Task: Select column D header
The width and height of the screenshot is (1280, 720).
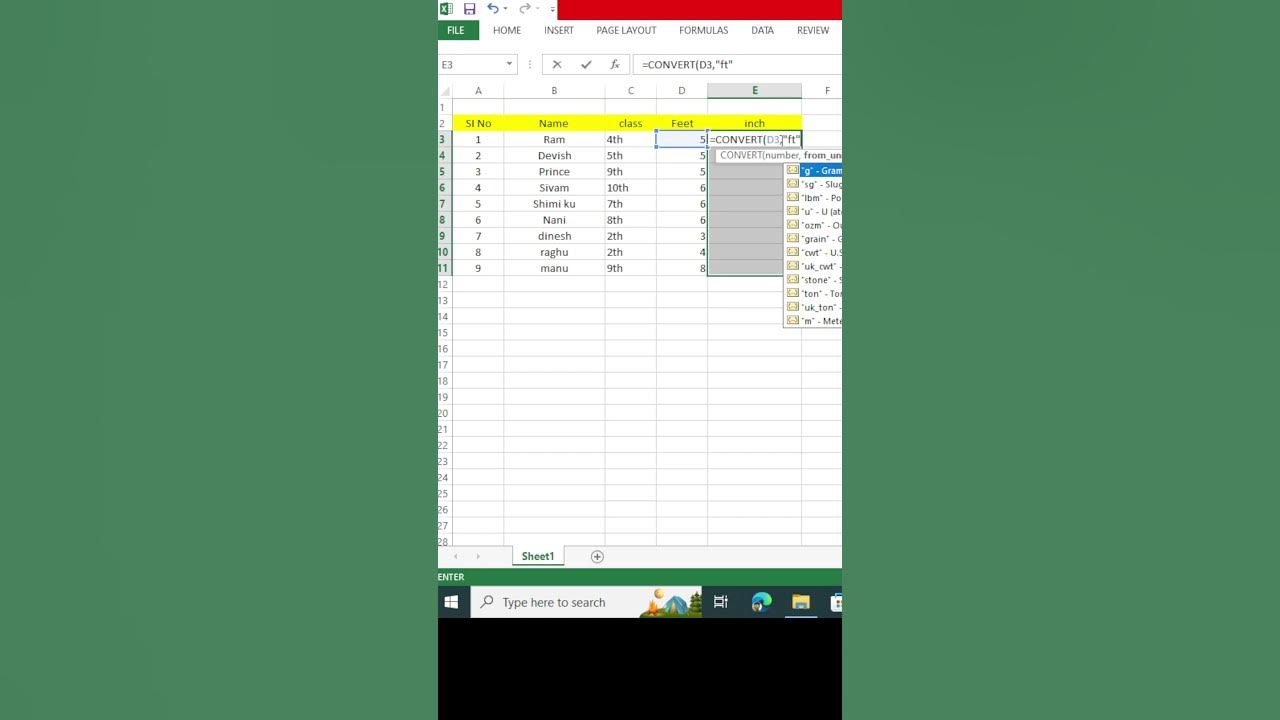Action: [x=682, y=91]
